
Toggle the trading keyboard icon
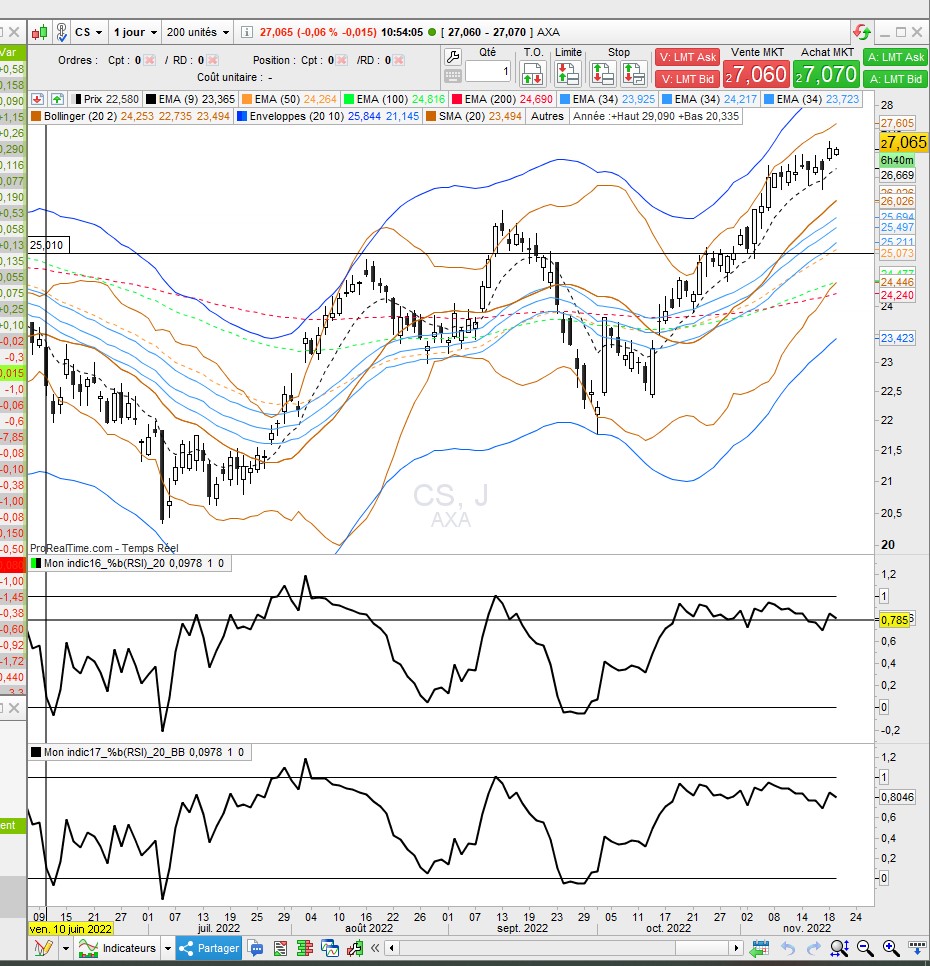point(453,76)
